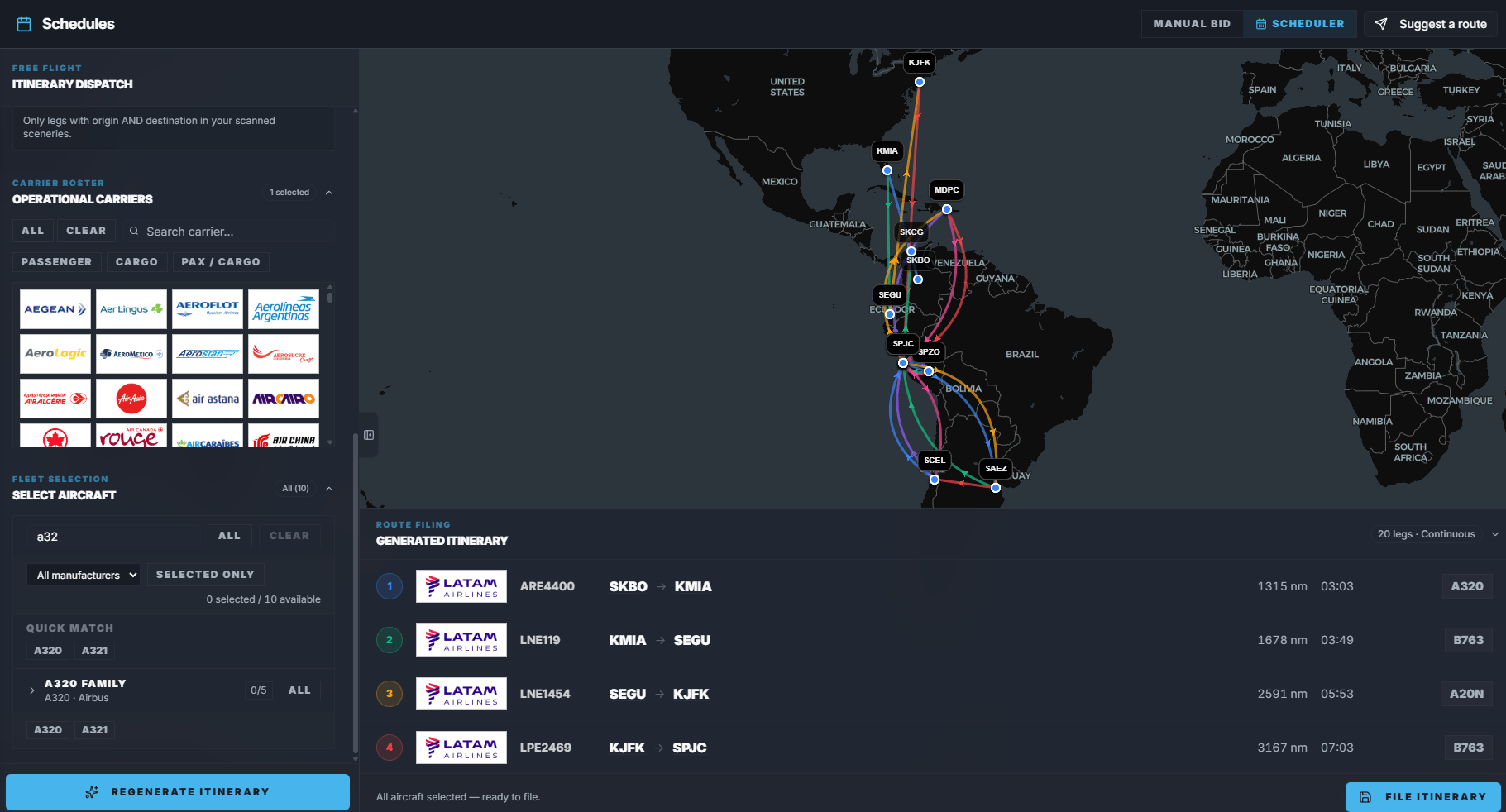Viewport: 1506px width, 812px height.
Task: Select the Air Canada Rouge carrier logo
Action: pos(131,436)
